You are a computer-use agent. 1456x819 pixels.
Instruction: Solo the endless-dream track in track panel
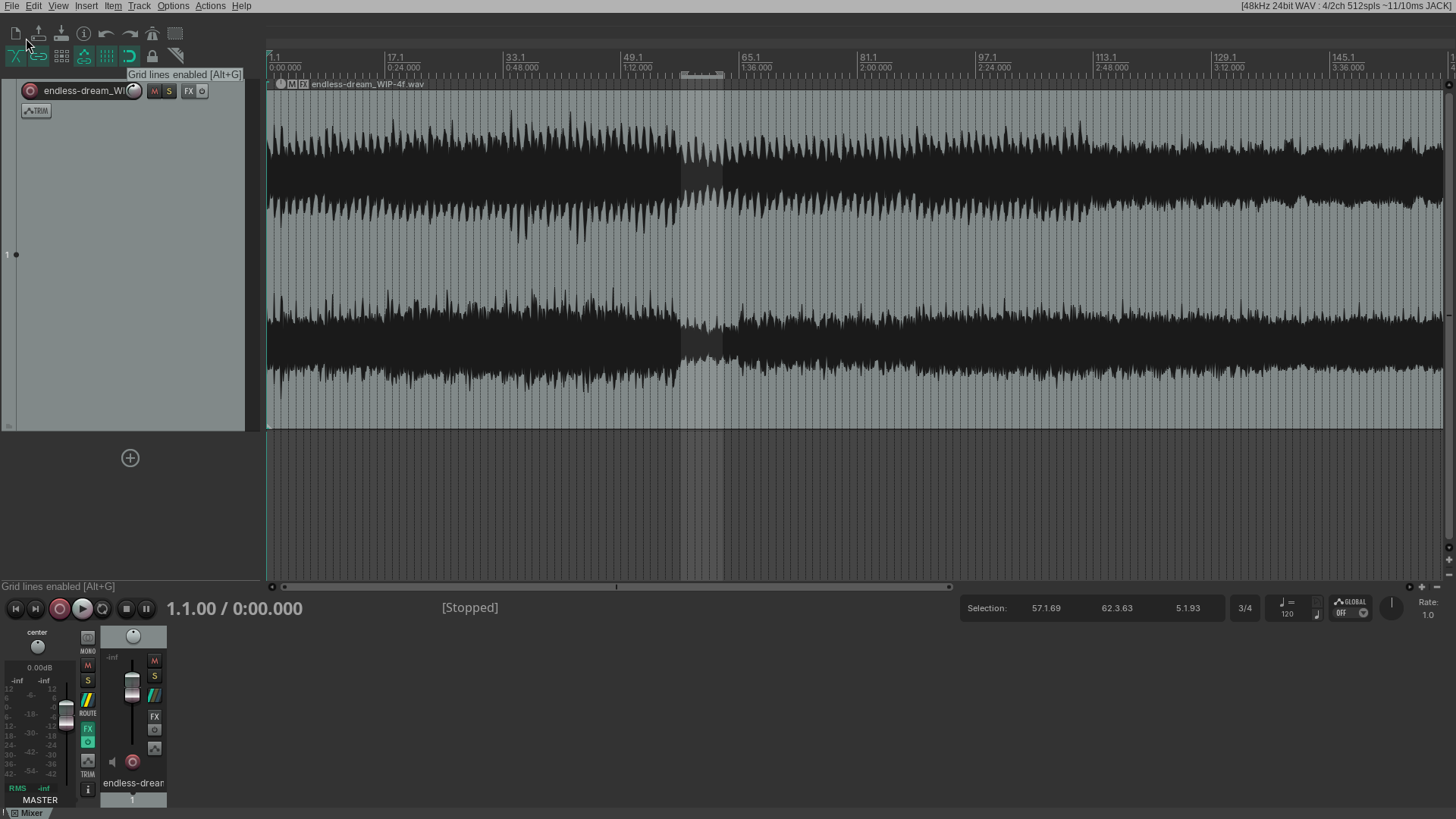pos(169,91)
